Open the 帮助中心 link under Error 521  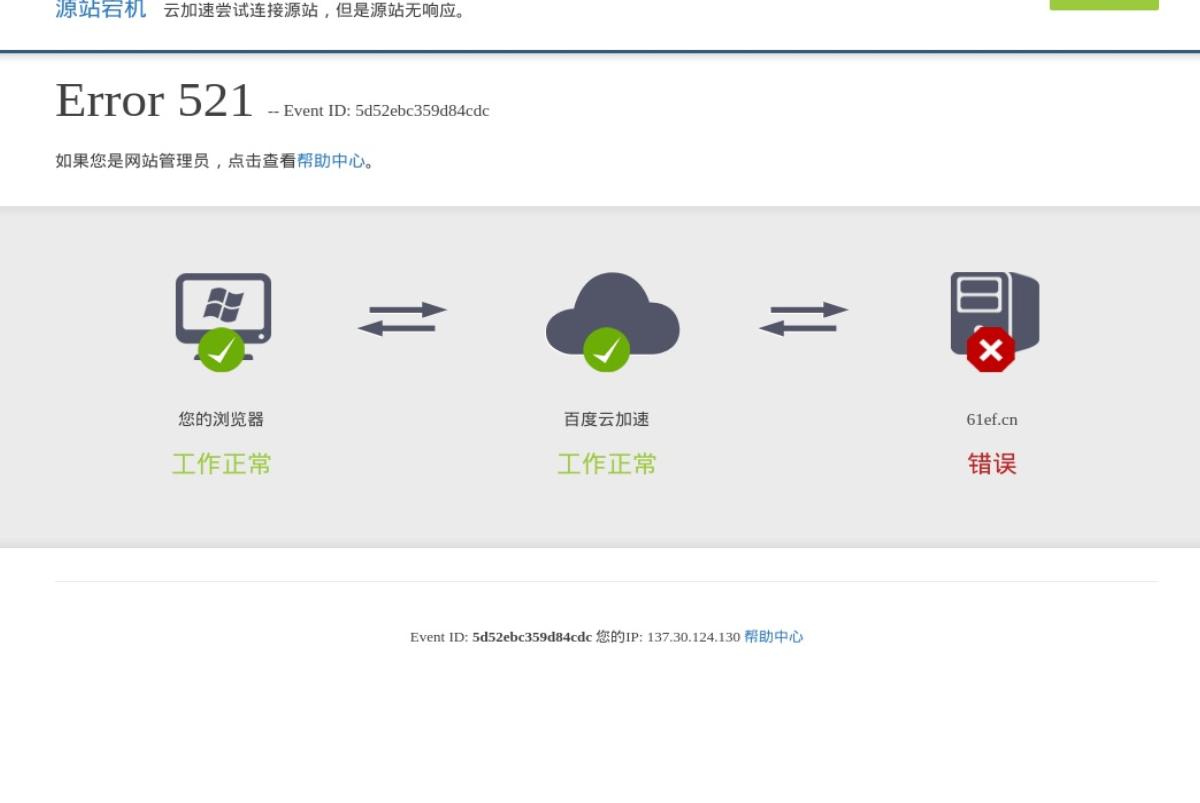coord(331,161)
